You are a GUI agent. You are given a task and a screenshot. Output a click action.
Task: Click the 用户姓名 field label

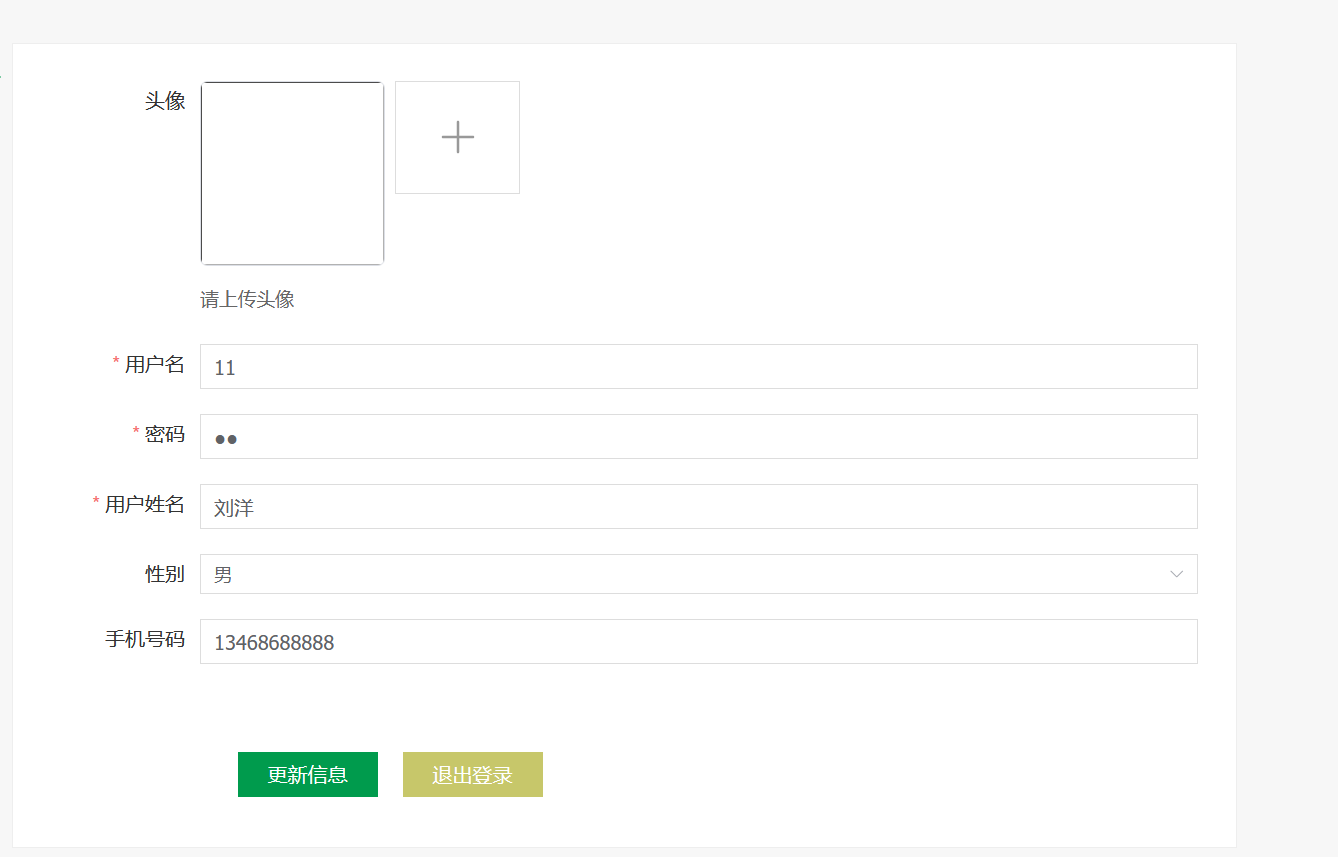[x=145, y=504]
